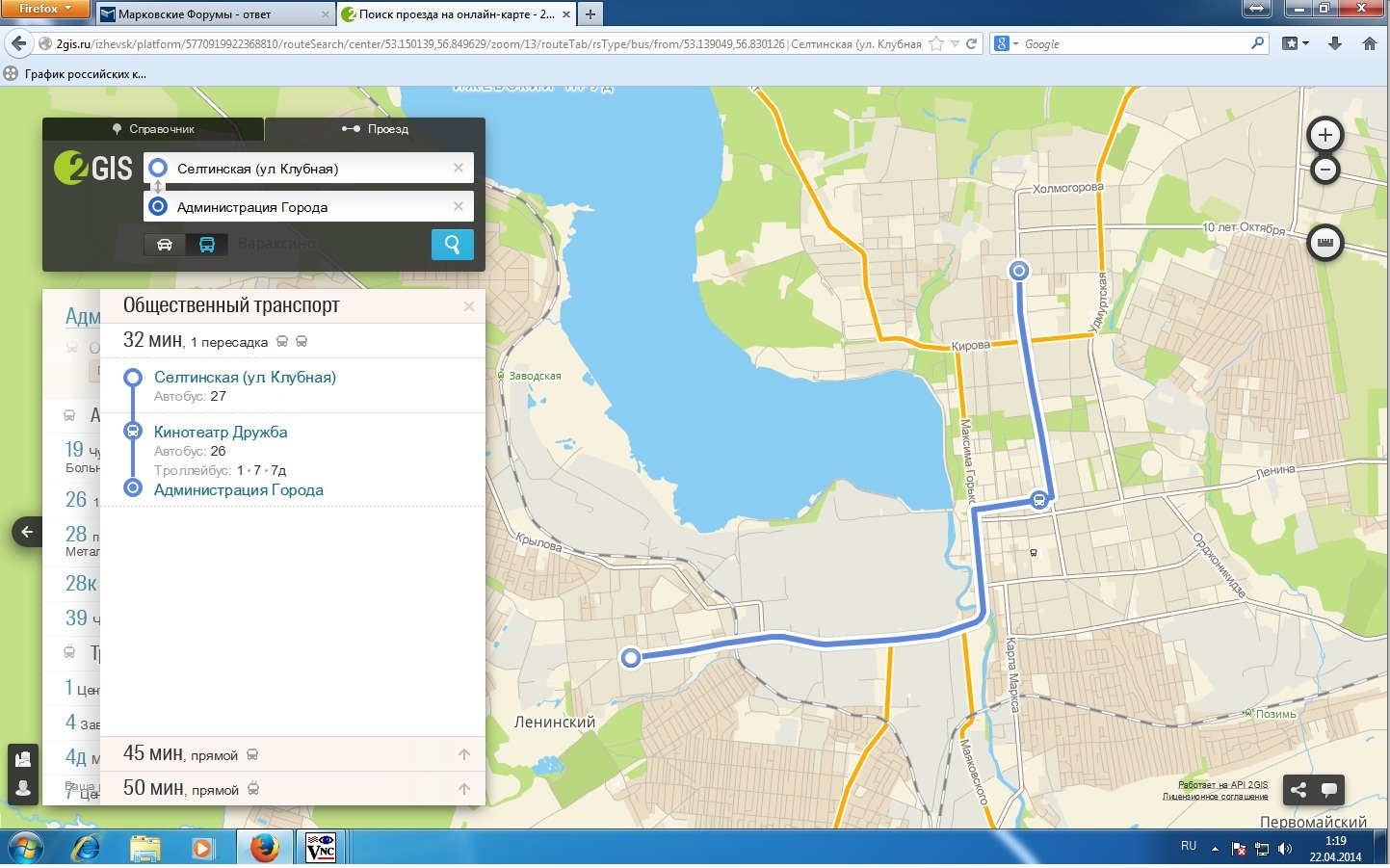This screenshot has height=868, width=1390.
Task: Click RU language indicator in tray
Action: (x=1189, y=846)
